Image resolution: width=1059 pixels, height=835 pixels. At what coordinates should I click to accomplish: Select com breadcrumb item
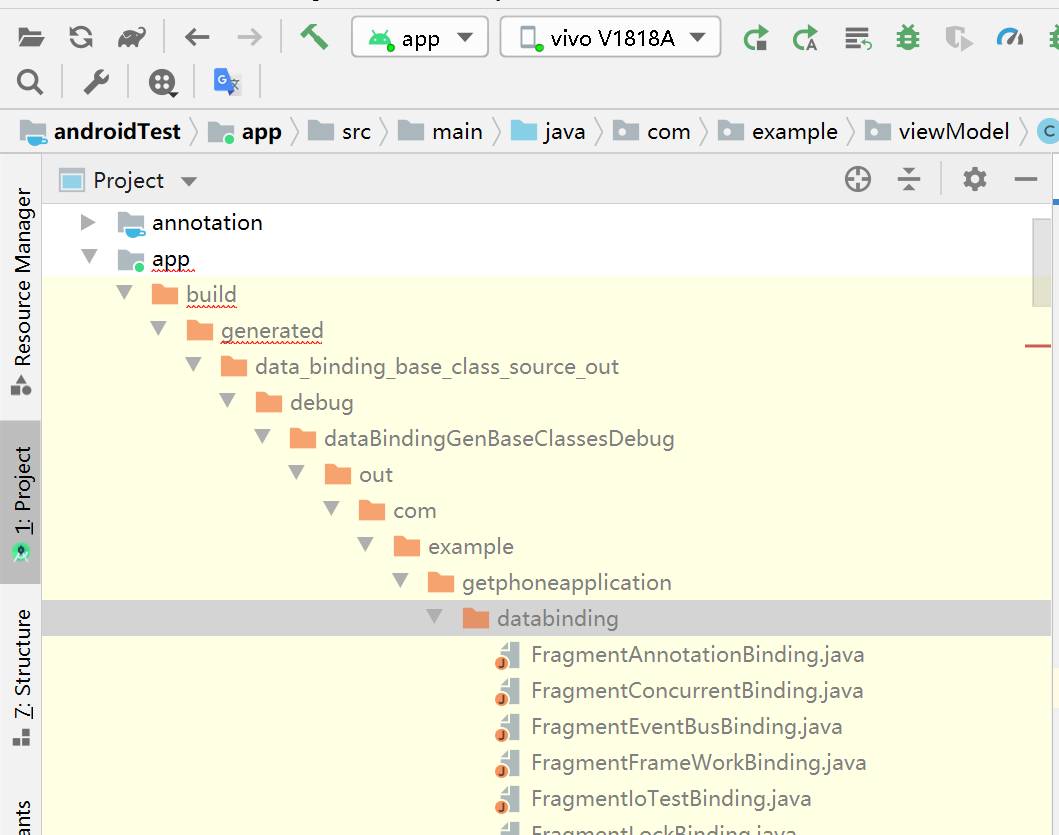point(652,131)
